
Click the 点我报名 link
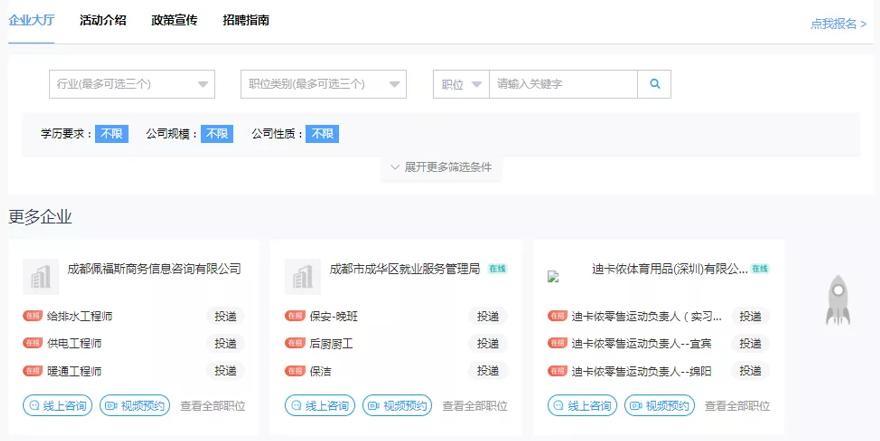839,24
